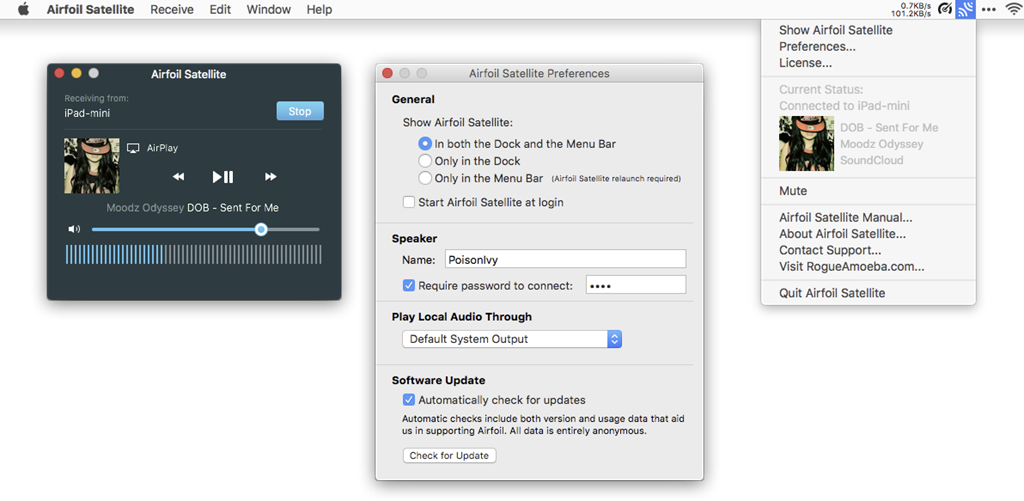Toggle play/pause in Airfoil Satellite
Viewport: 1024px width, 501px height.
(223, 177)
